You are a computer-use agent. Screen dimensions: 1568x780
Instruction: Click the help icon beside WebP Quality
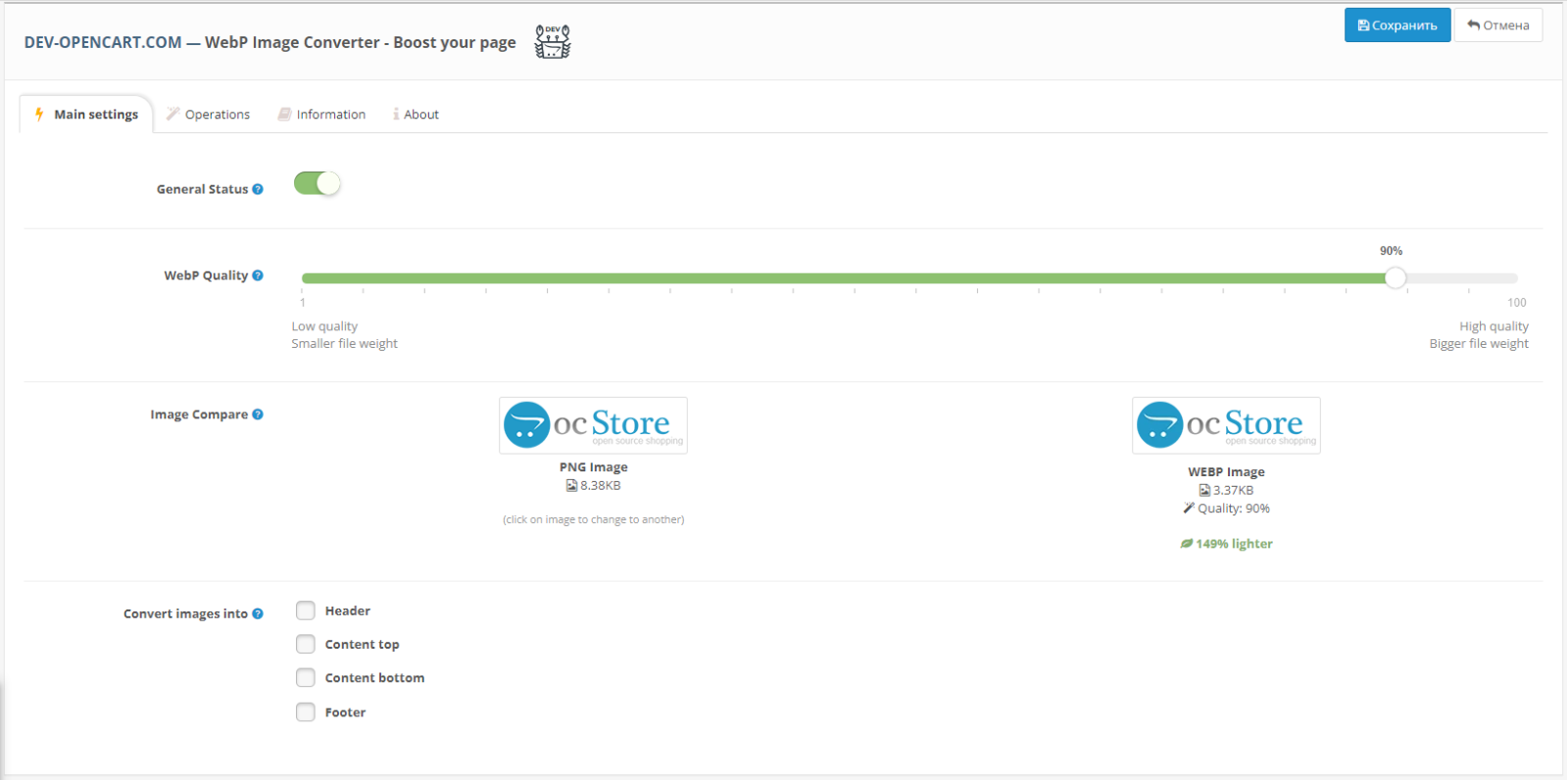[x=258, y=275]
